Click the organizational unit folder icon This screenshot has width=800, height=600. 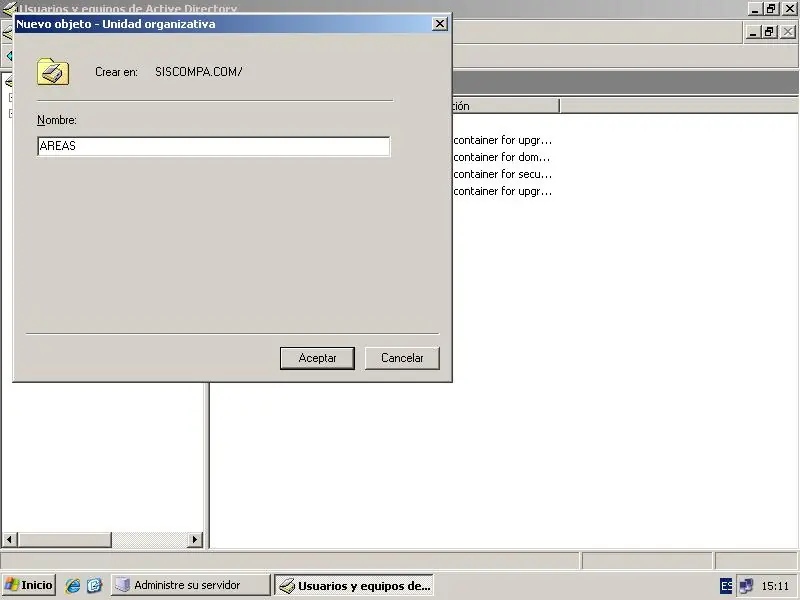tap(53, 71)
